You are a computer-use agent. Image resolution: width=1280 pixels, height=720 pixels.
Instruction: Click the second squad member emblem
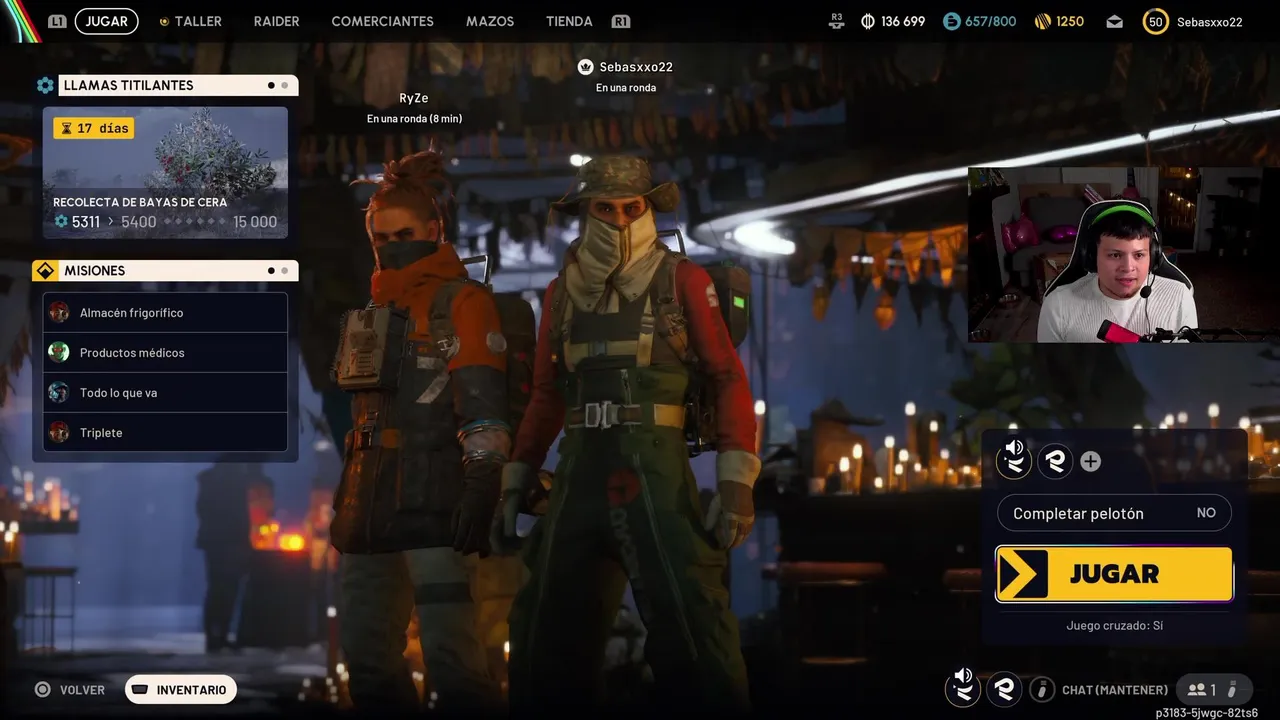[1055, 461]
